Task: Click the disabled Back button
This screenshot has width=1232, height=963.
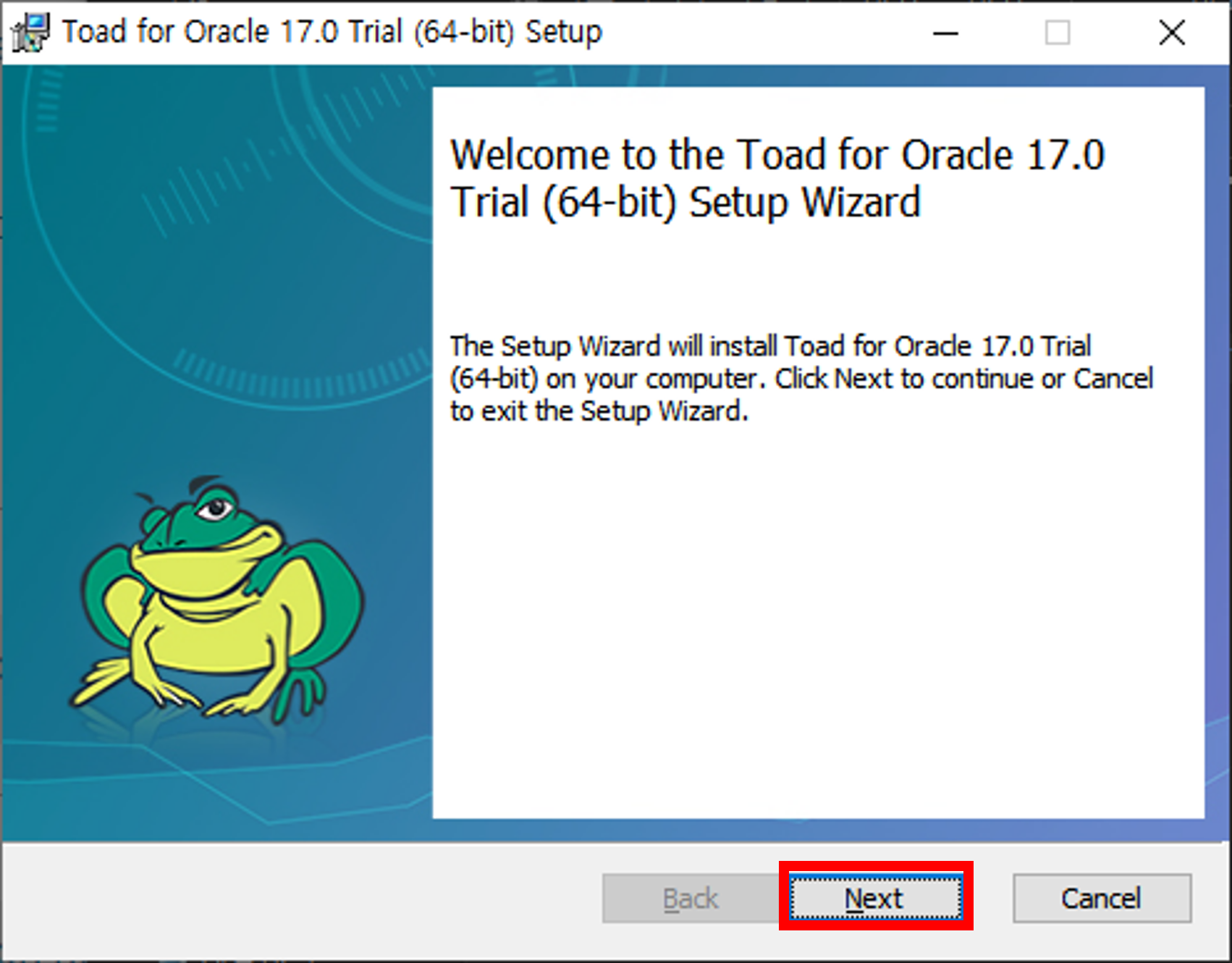Action: pyautogui.click(x=691, y=898)
